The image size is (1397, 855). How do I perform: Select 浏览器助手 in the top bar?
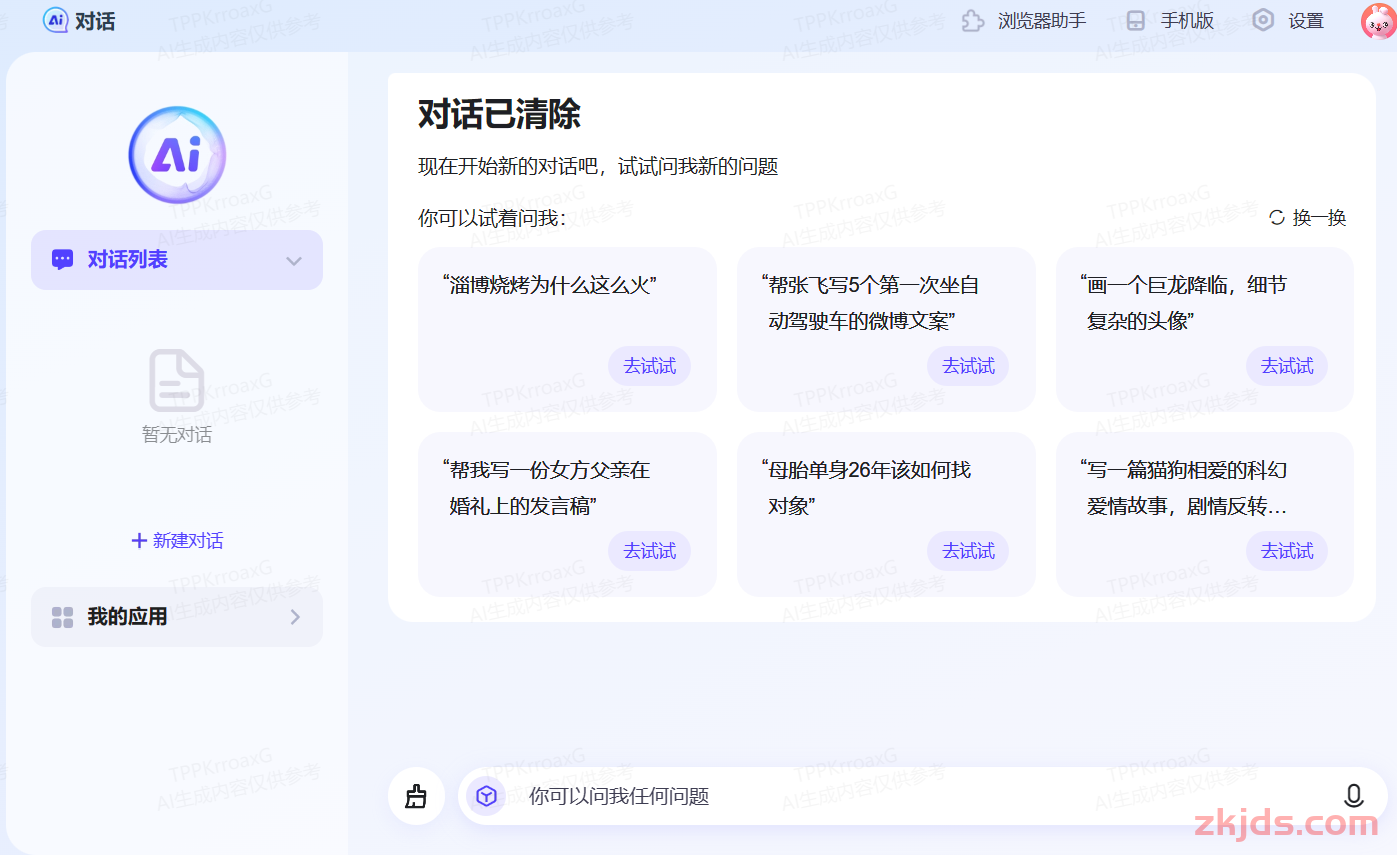pyautogui.click(x=1041, y=21)
